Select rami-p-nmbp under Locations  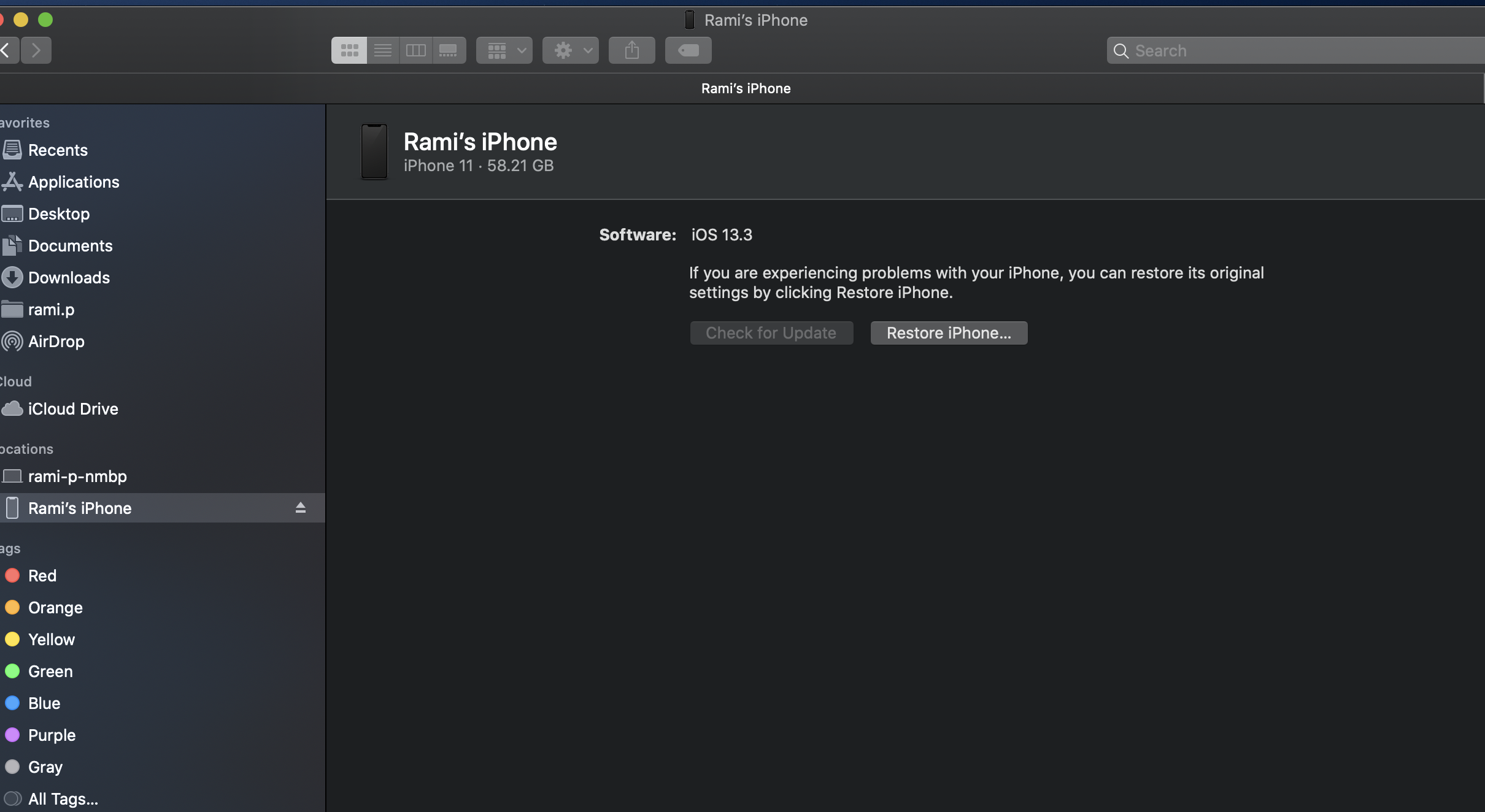(x=77, y=477)
